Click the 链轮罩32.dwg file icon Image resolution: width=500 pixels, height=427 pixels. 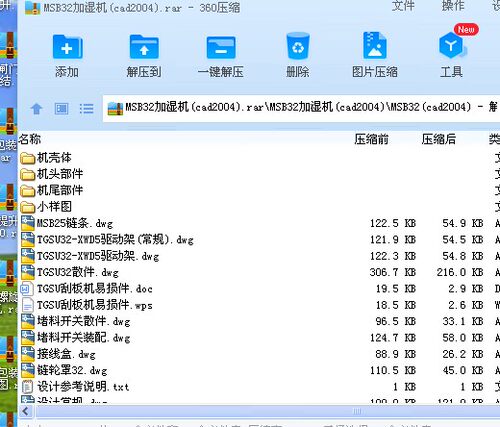[27, 370]
